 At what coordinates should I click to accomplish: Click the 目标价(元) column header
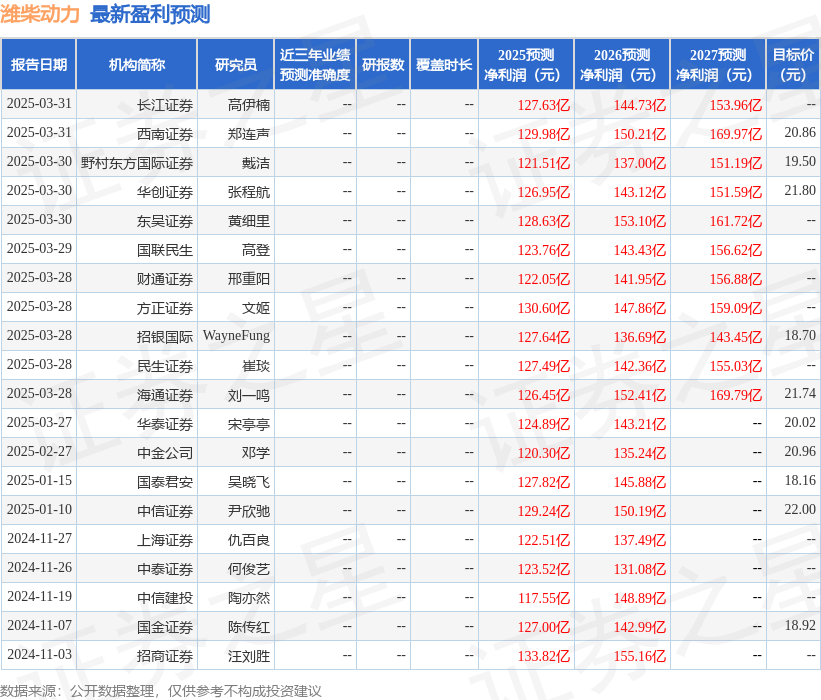click(793, 64)
